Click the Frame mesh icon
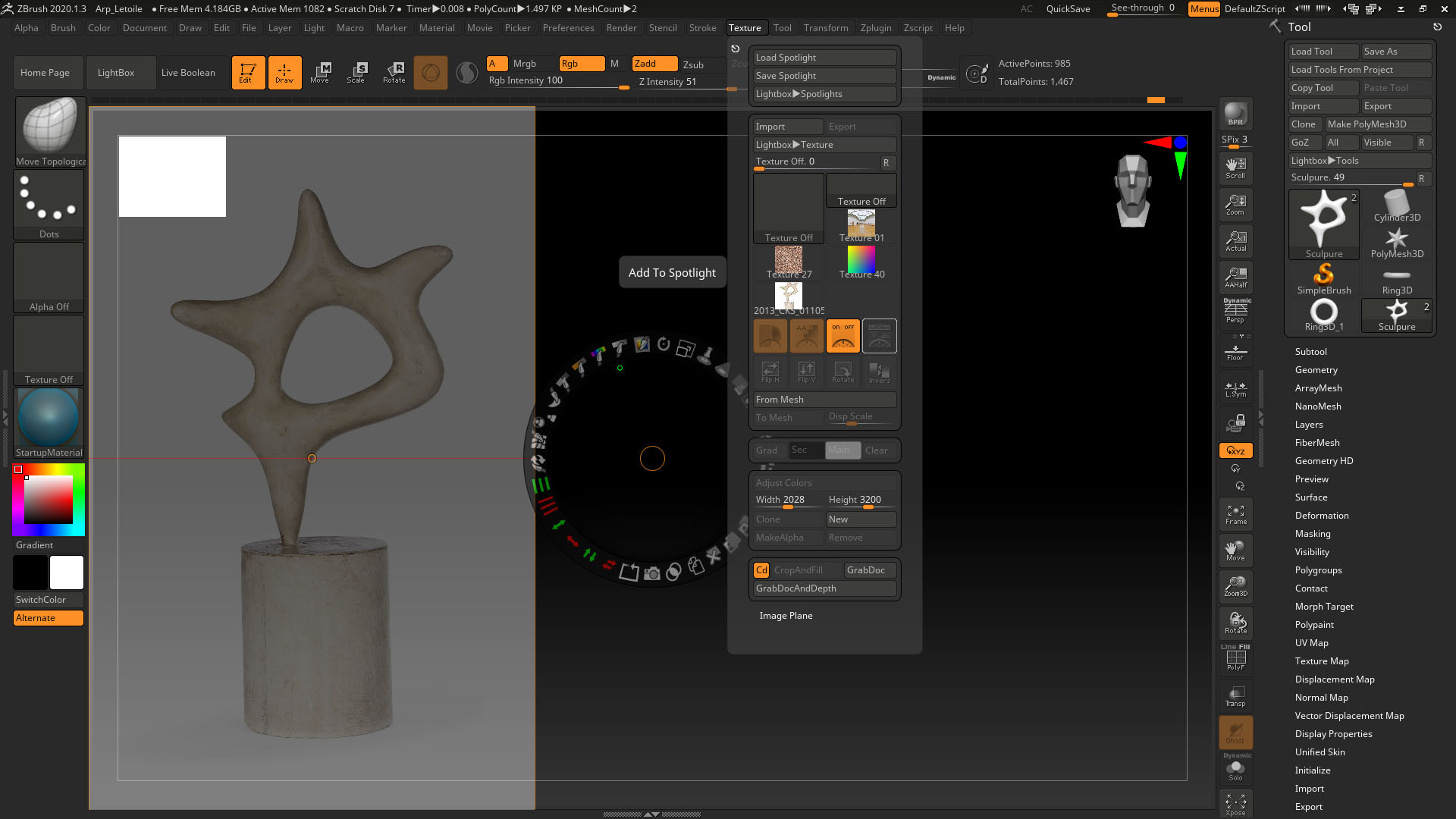The width and height of the screenshot is (1456, 819). click(1235, 514)
